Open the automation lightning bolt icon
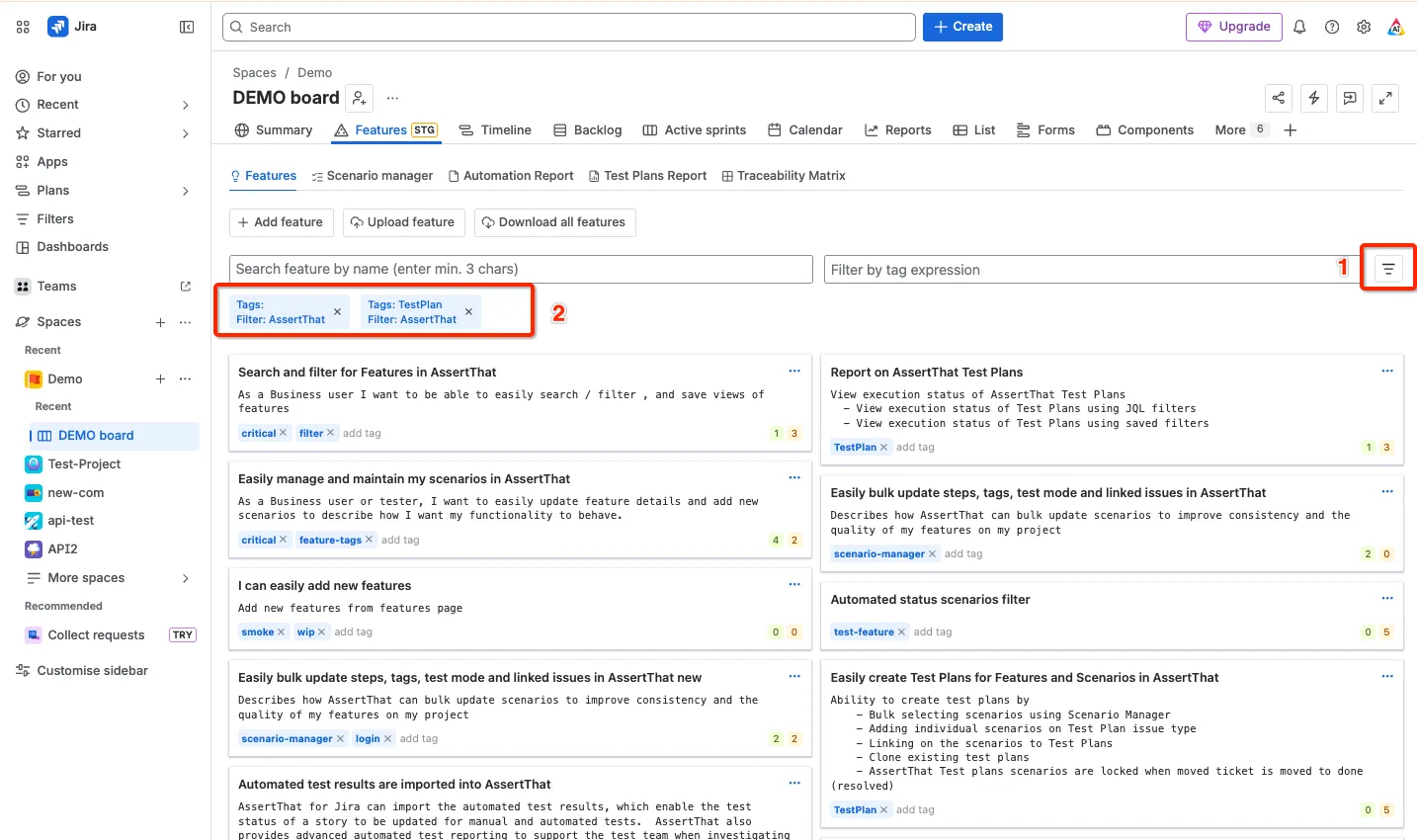Viewport: 1417px width, 840px height. click(1314, 98)
